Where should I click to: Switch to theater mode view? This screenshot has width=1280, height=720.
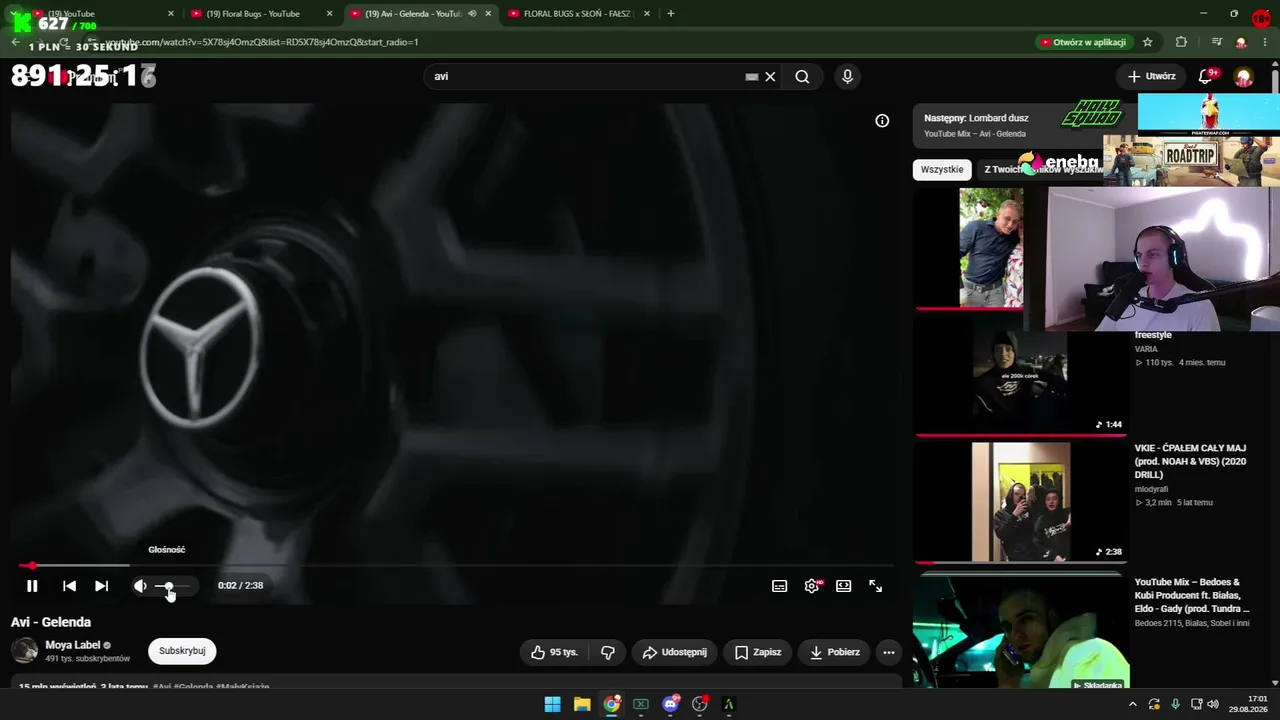tap(844, 586)
